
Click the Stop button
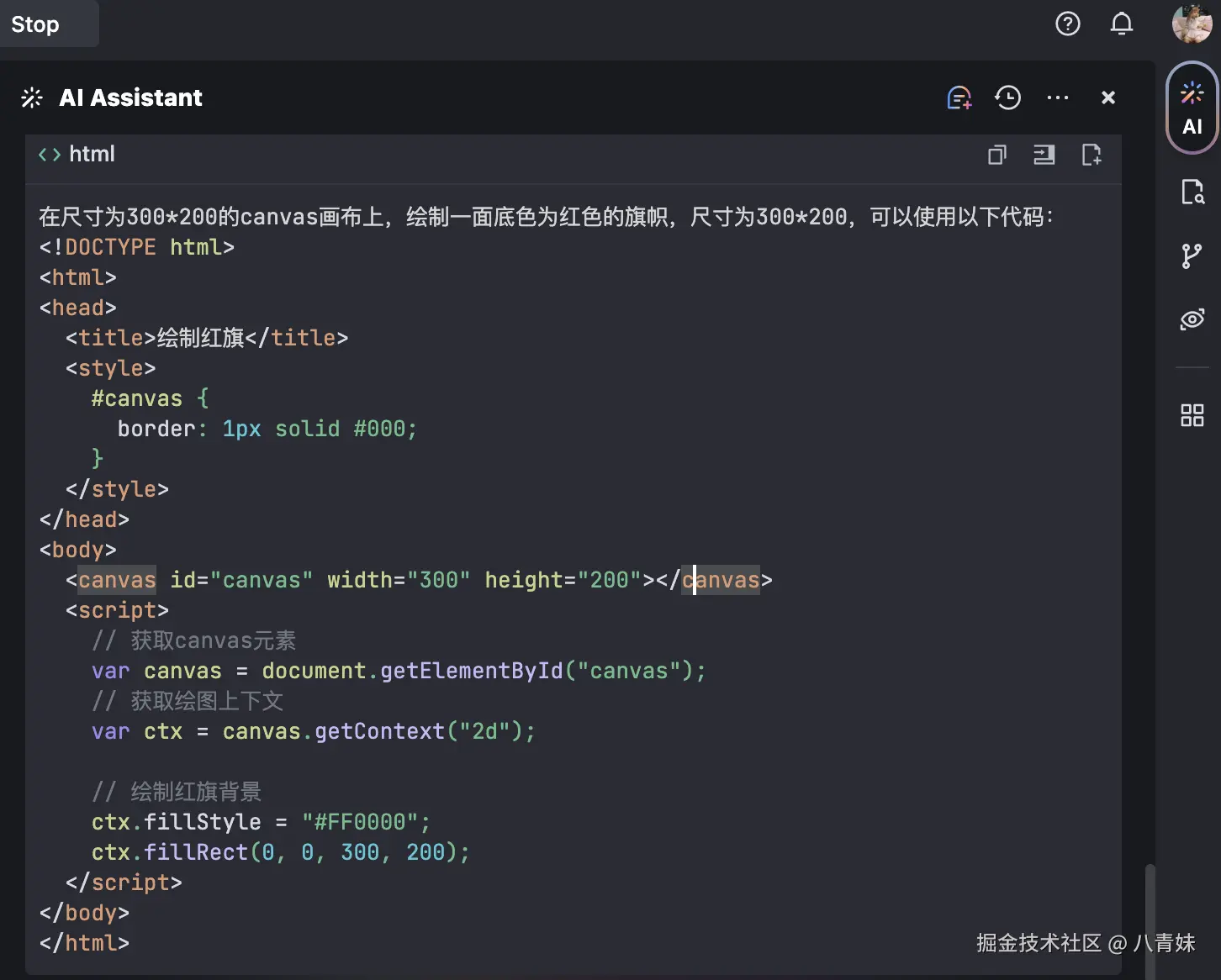[x=35, y=24]
